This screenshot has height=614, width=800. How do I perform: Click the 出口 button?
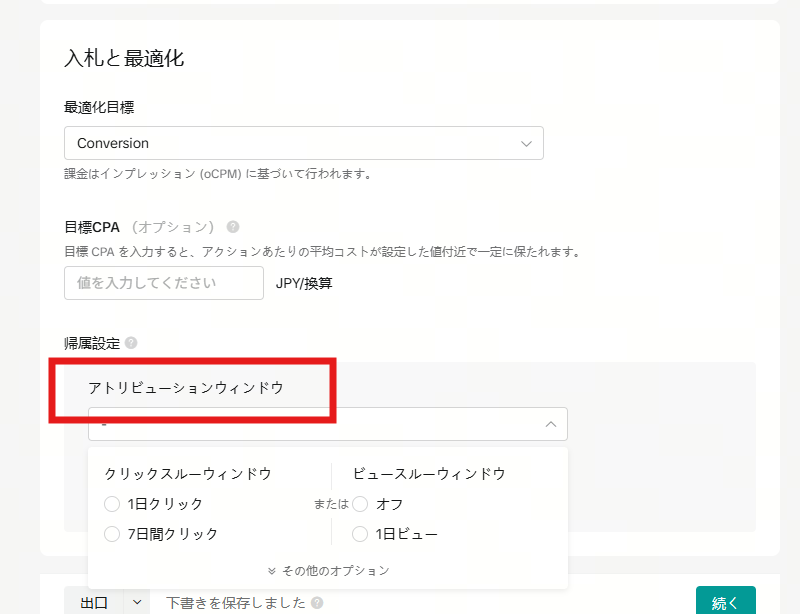click(94, 603)
